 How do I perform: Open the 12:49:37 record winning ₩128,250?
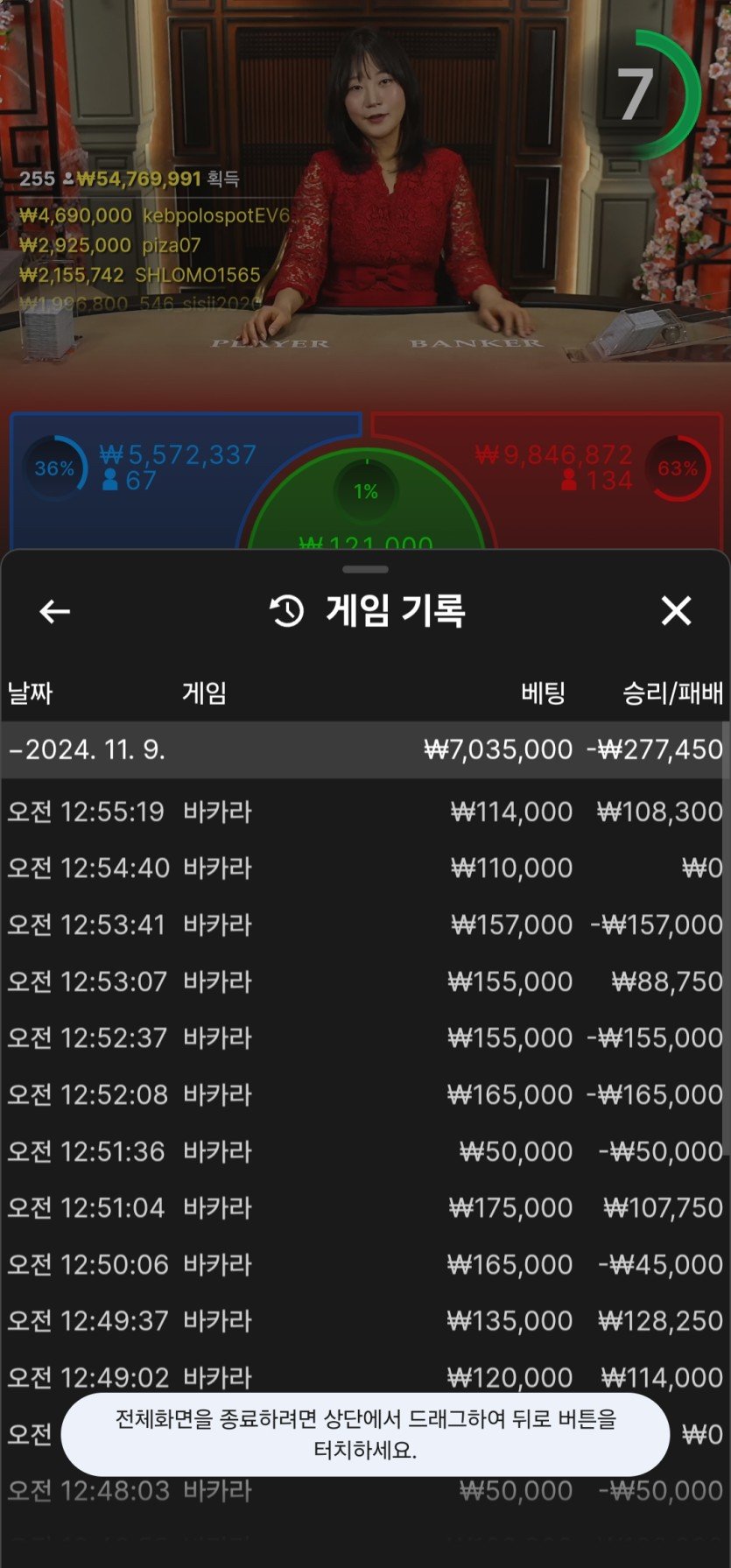click(x=365, y=1321)
